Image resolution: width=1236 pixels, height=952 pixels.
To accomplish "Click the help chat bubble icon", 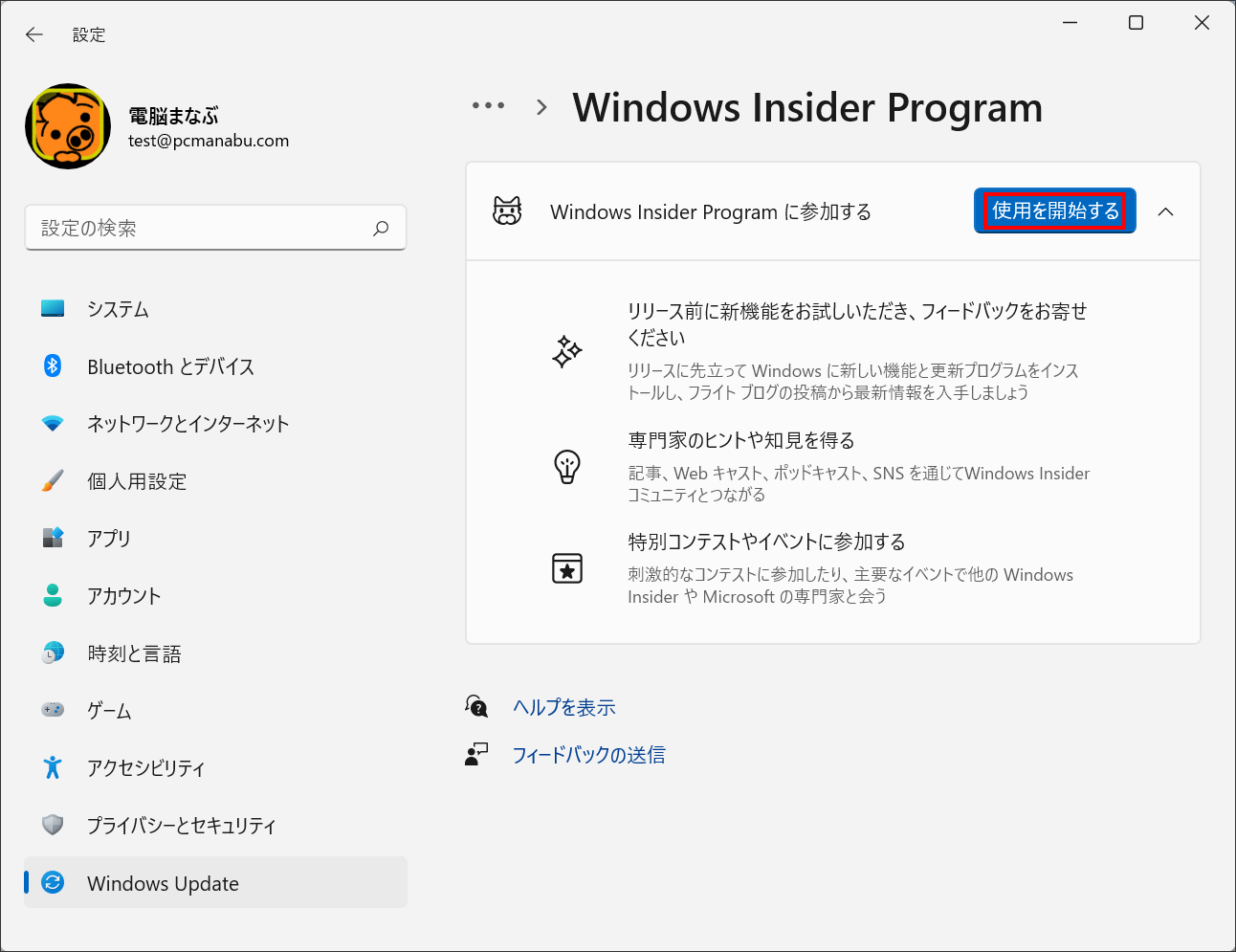I will 476,707.
